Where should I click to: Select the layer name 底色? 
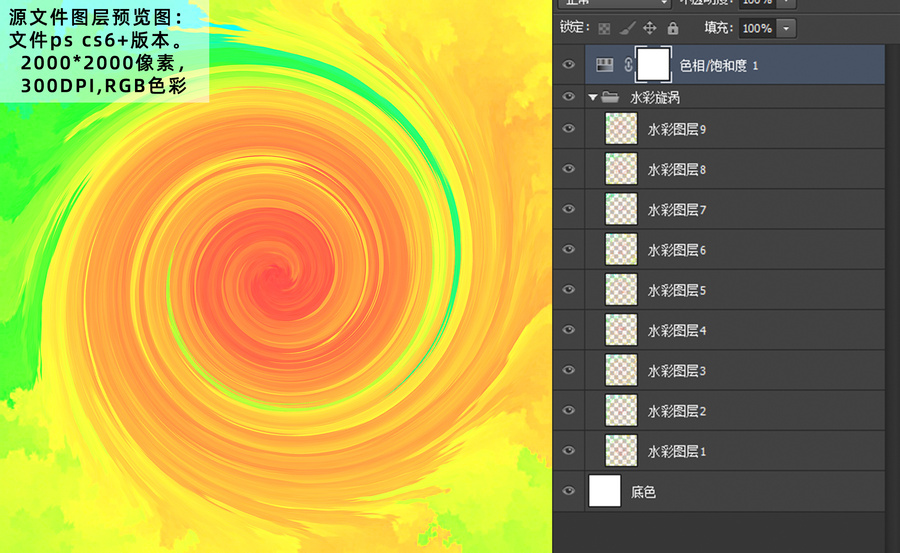tap(643, 492)
